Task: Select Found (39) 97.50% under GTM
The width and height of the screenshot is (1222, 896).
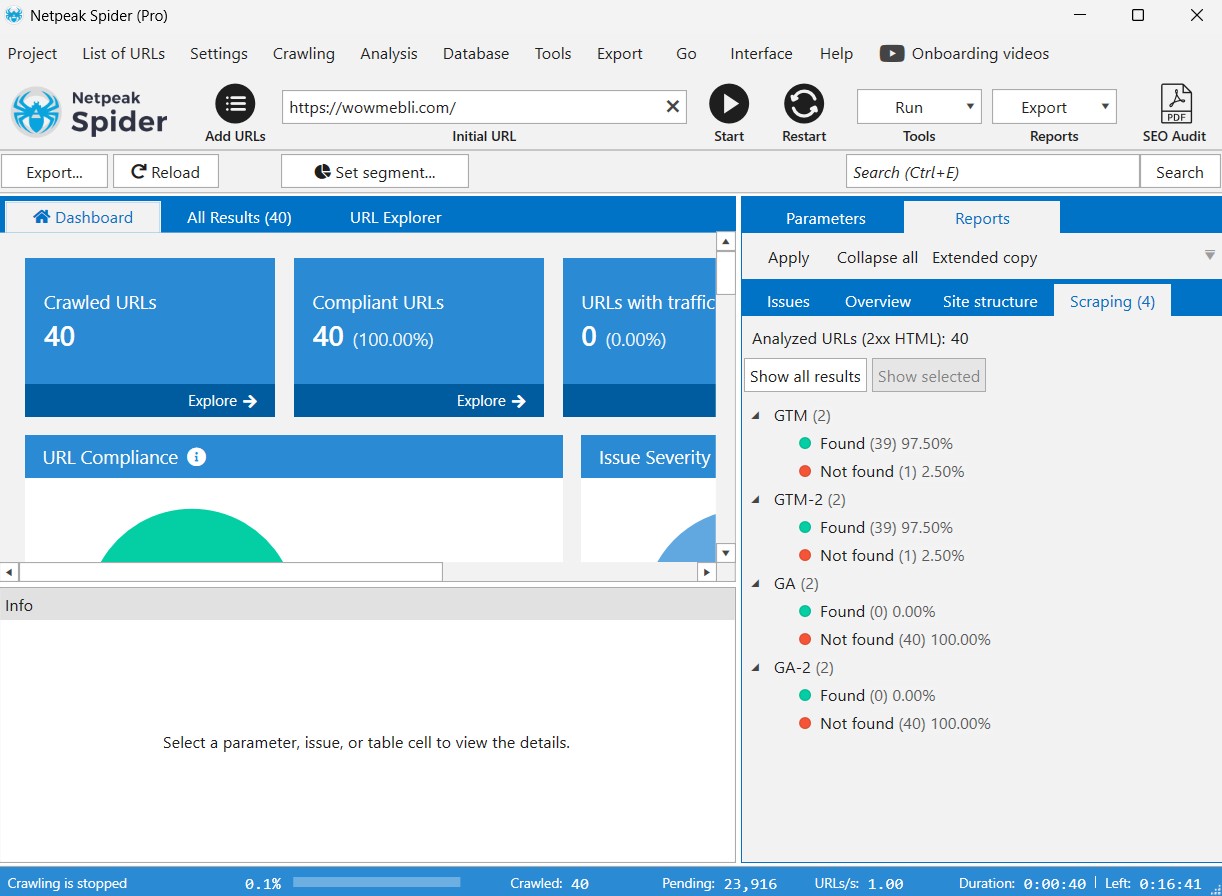Action: pos(886,443)
